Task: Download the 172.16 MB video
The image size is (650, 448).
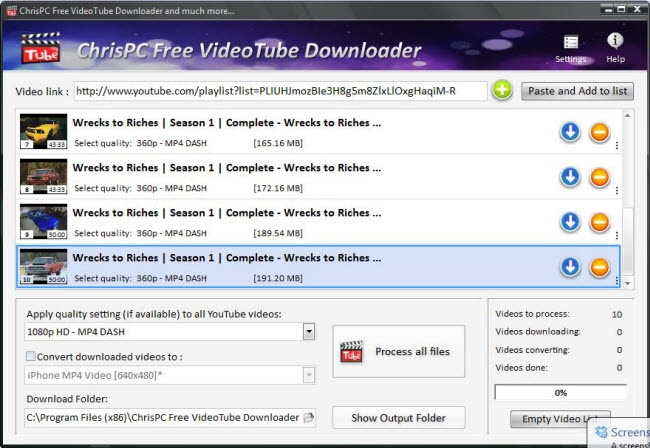Action: [570, 177]
